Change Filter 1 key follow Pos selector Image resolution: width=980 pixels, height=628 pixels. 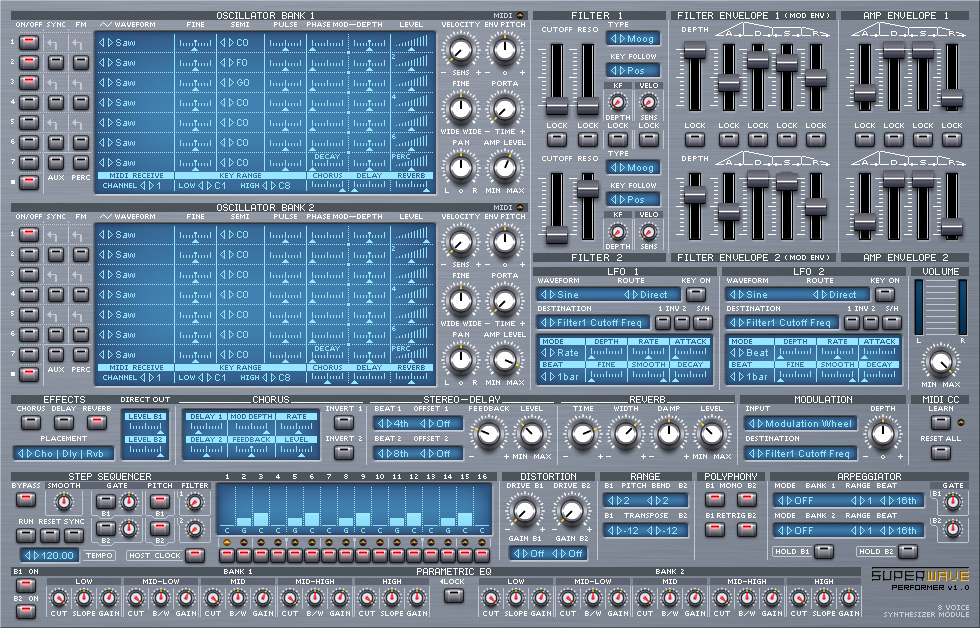pyautogui.click(x=632, y=71)
